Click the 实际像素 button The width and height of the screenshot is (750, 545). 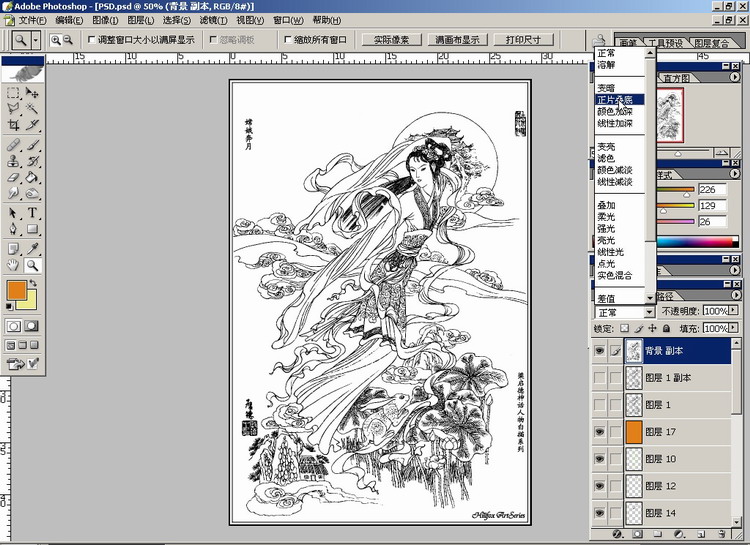coord(391,40)
